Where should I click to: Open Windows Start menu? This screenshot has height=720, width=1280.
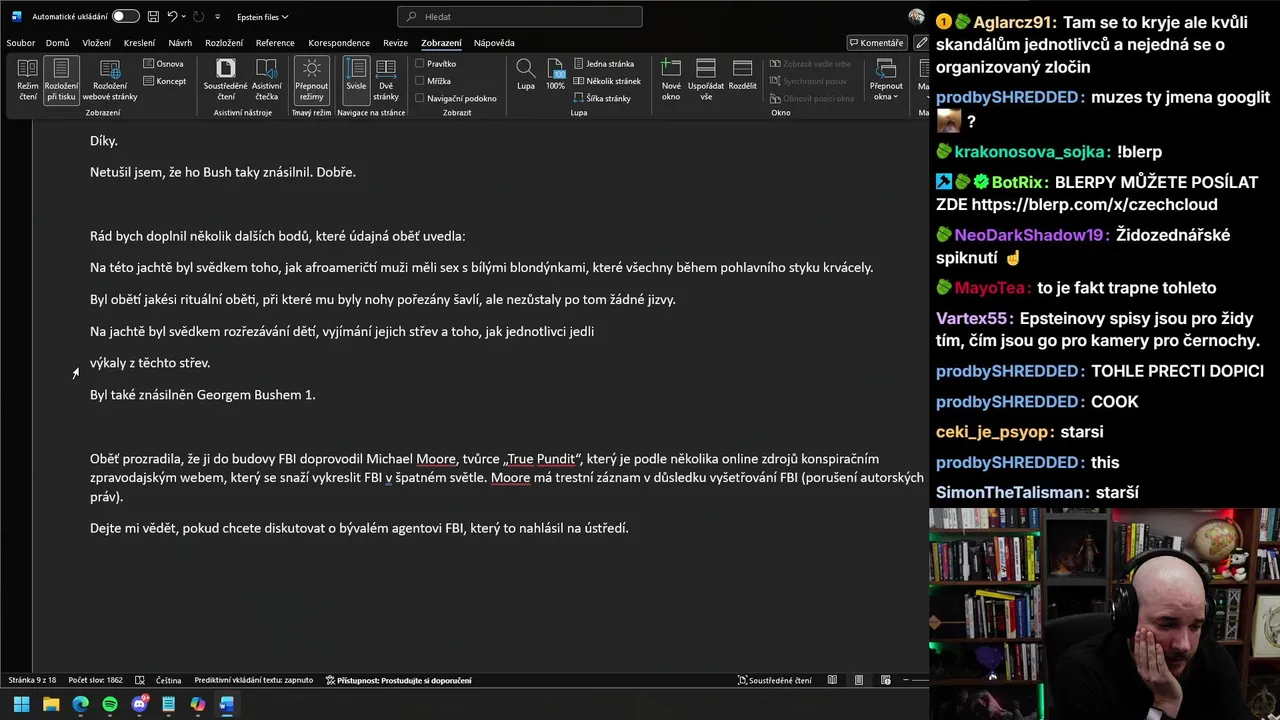point(21,704)
